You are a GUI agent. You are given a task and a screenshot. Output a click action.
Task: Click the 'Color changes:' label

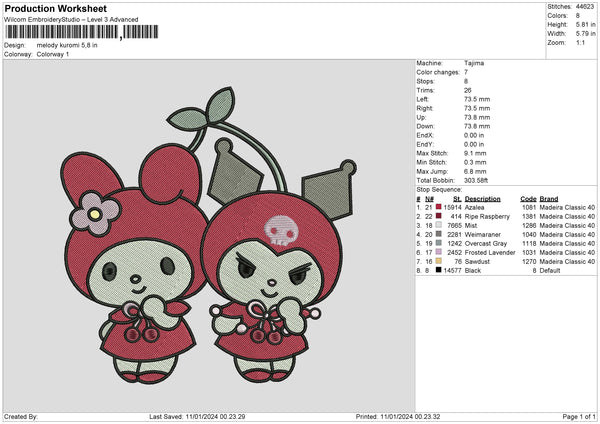[438, 72]
